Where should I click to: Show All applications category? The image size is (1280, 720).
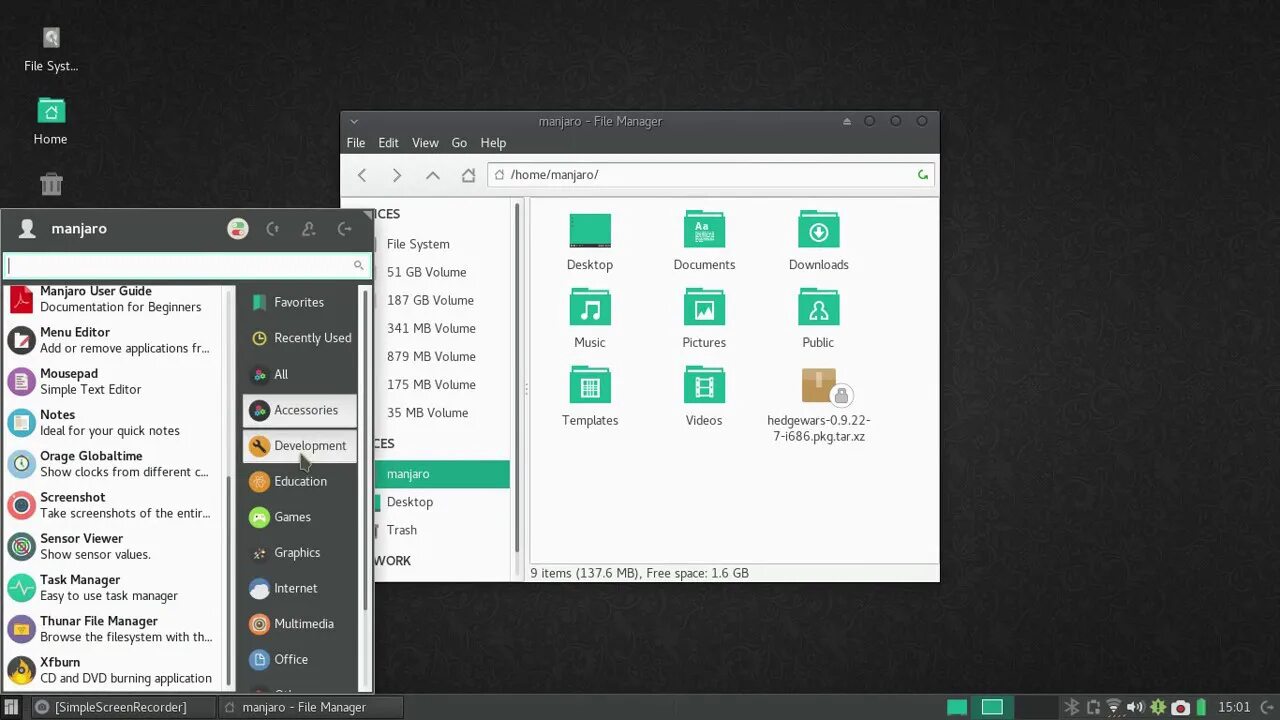point(300,374)
